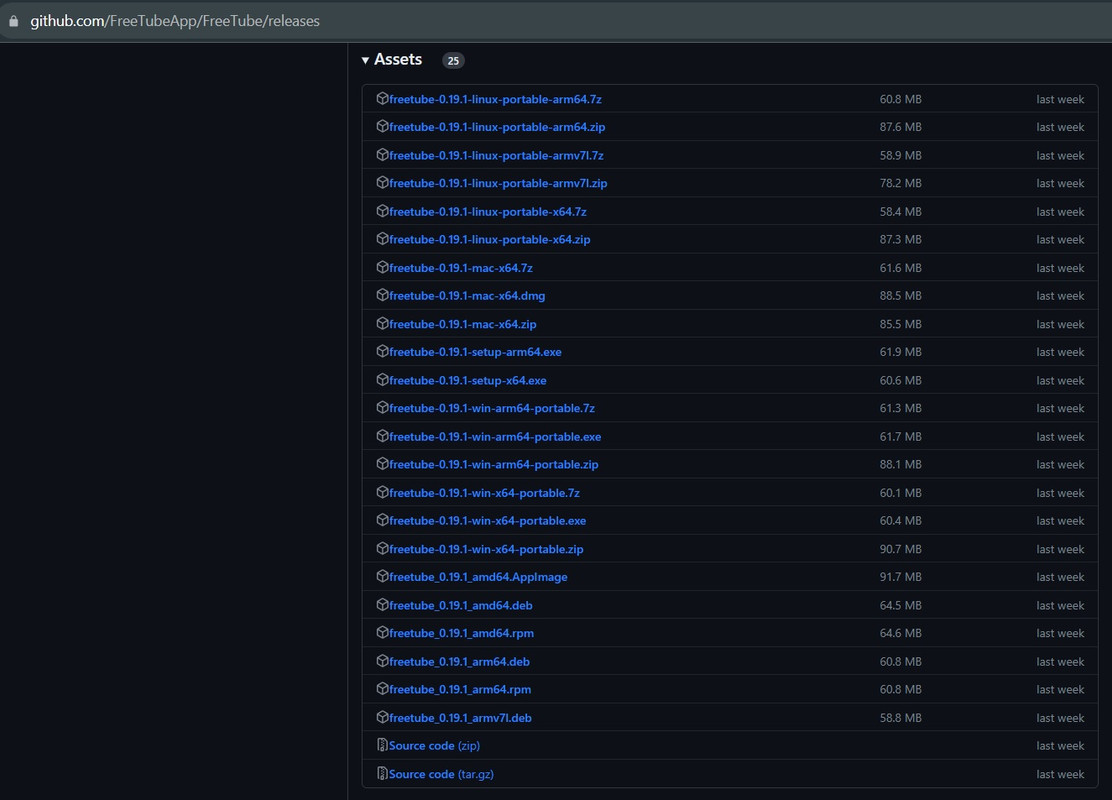Click the 91.7 MB size of AppImage
Screen dimensions: 1112x800
click(901, 577)
